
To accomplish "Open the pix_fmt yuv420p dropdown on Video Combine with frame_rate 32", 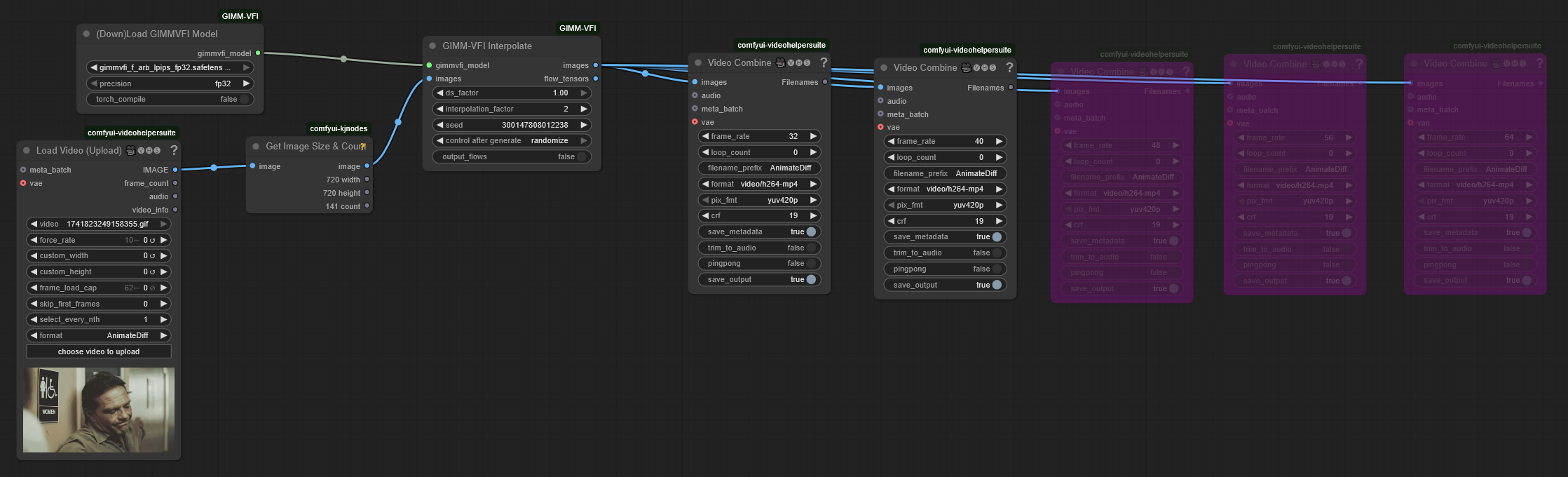I will [x=759, y=200].
